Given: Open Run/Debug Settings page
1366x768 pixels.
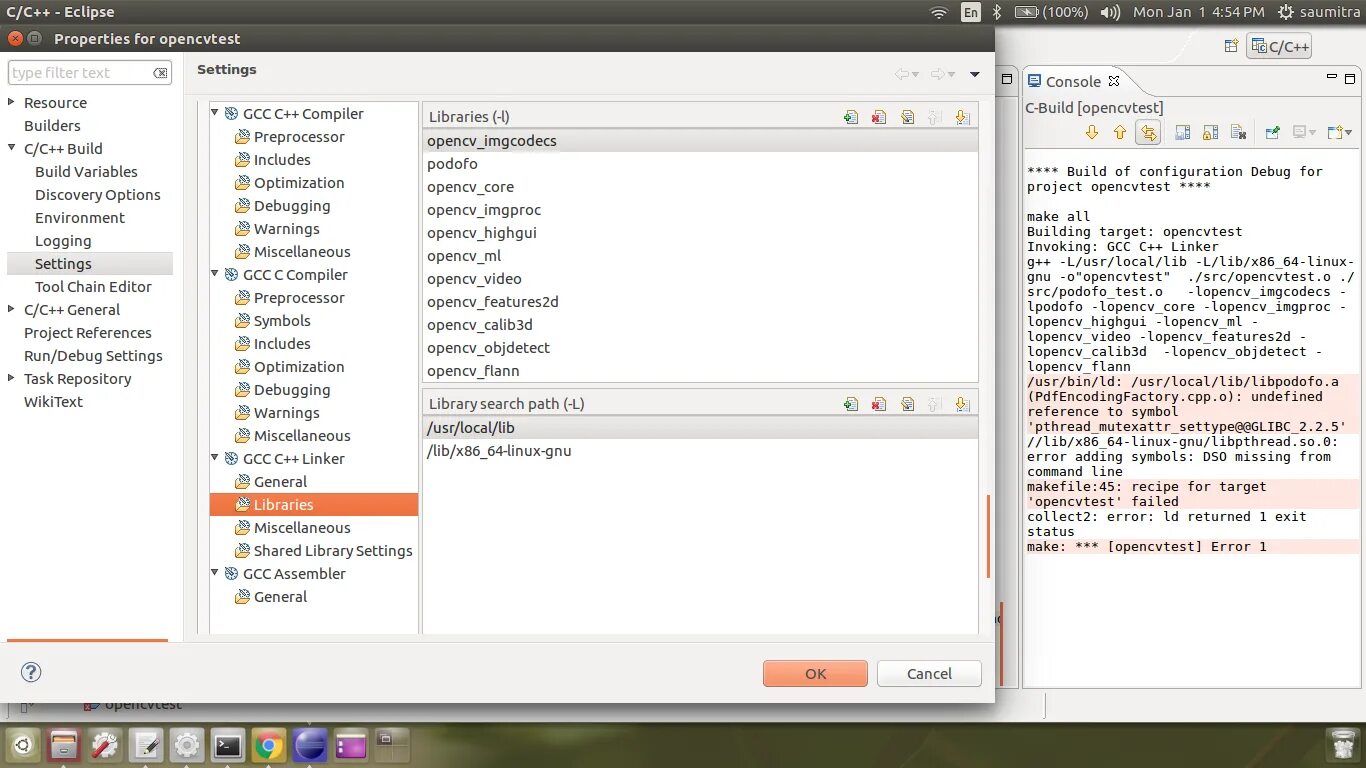Looking at the screenshot, I should tap(93, 356).
